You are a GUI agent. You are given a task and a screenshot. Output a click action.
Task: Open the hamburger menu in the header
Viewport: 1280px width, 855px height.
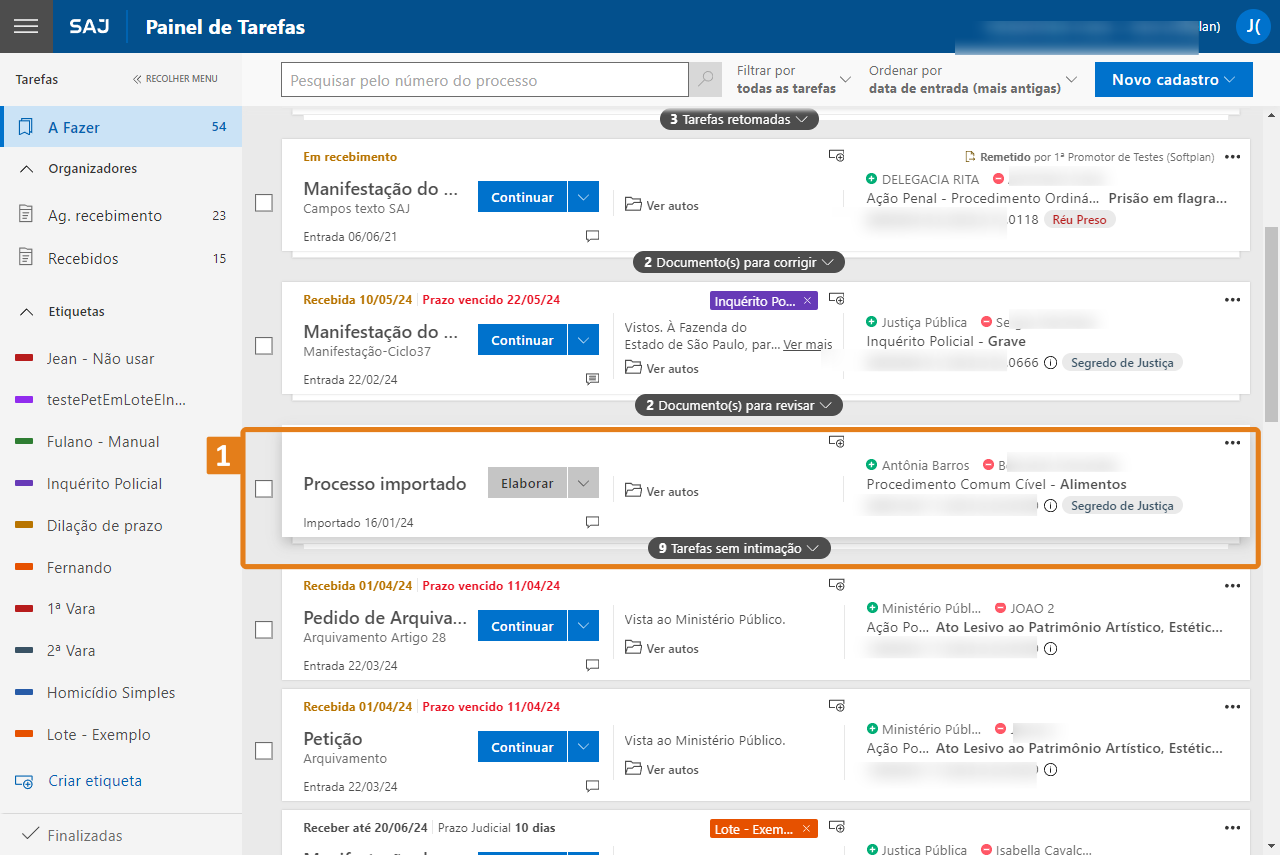click(x=26, y=26)
